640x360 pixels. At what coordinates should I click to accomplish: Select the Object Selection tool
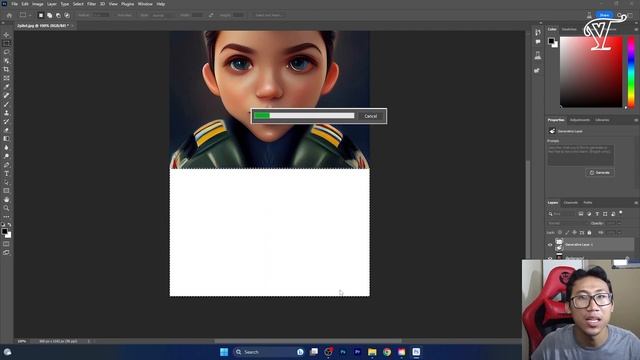click(6, 60)
